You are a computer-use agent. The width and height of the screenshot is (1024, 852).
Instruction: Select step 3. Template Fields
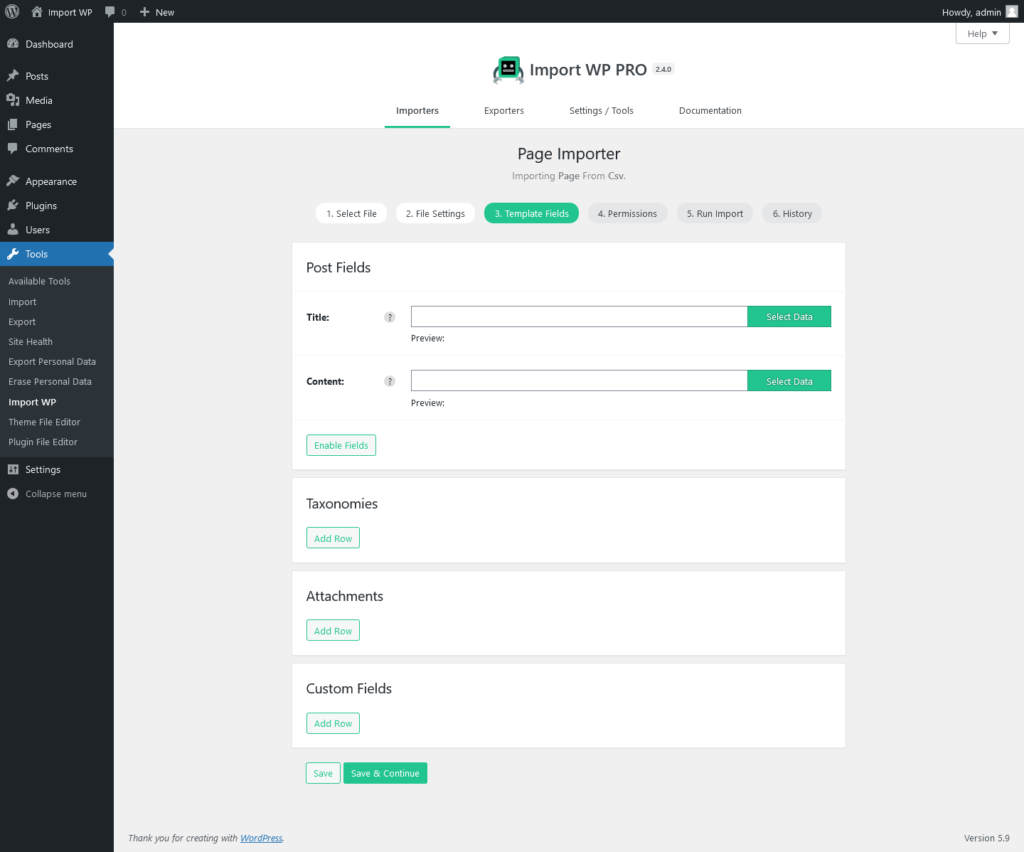pyautogui.click(x=532, y=213)
